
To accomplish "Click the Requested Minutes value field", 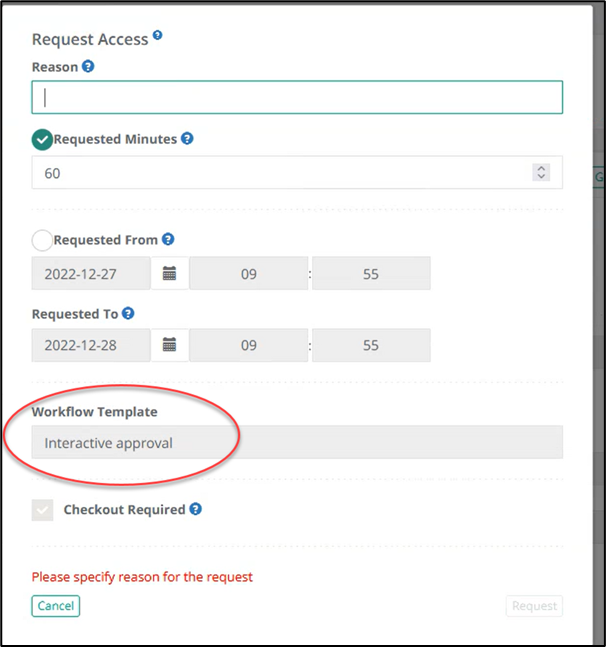I will click(x=280, y=173).
